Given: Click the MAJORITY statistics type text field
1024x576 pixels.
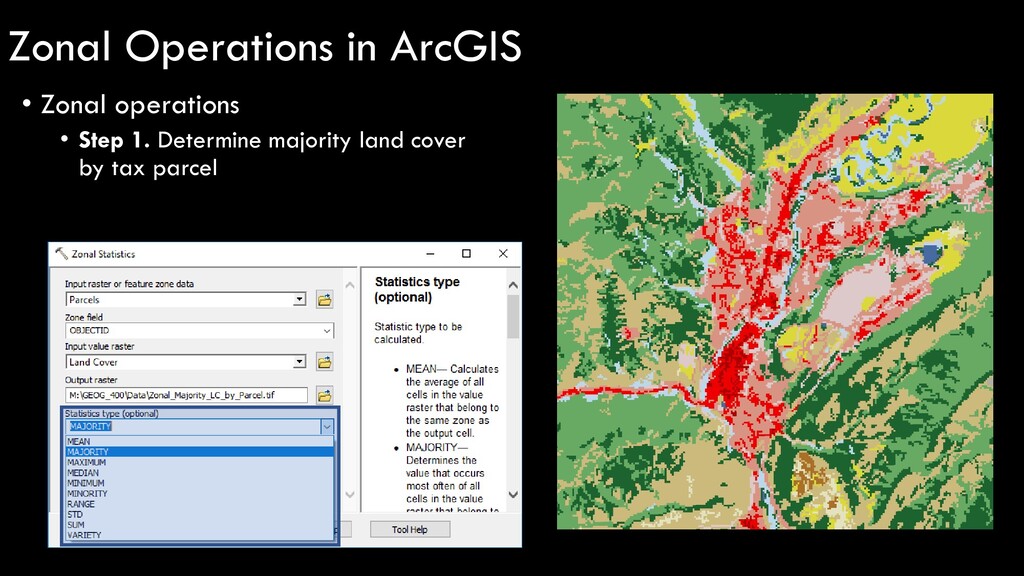Looking at the screenshot, I should [193, 426].
